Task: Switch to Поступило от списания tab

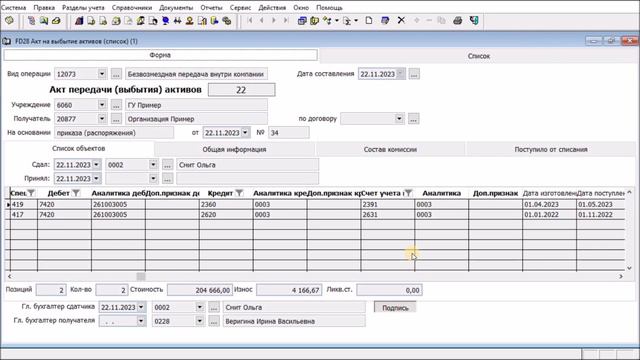Action: coord(551,149)
